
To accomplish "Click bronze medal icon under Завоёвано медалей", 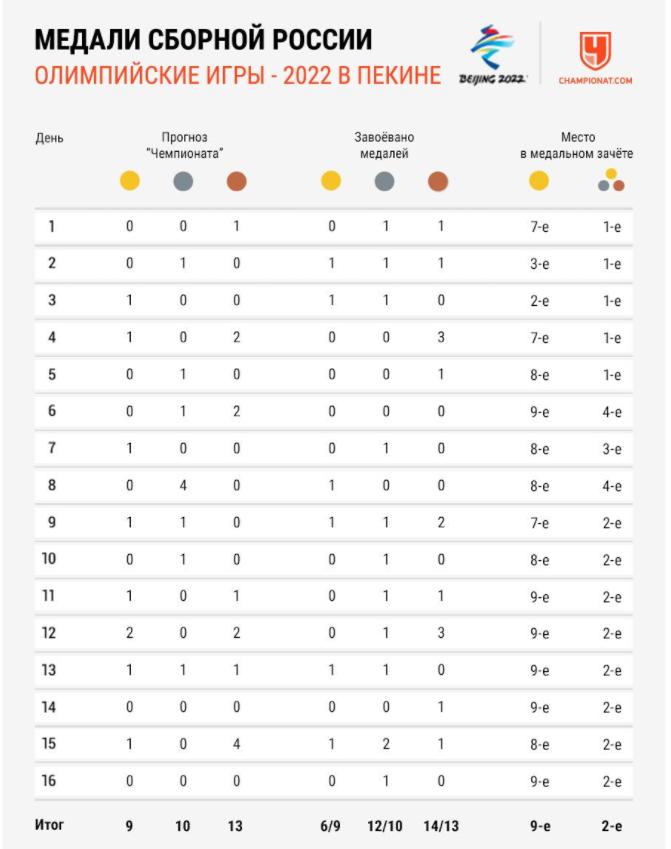I will [438, 181].
